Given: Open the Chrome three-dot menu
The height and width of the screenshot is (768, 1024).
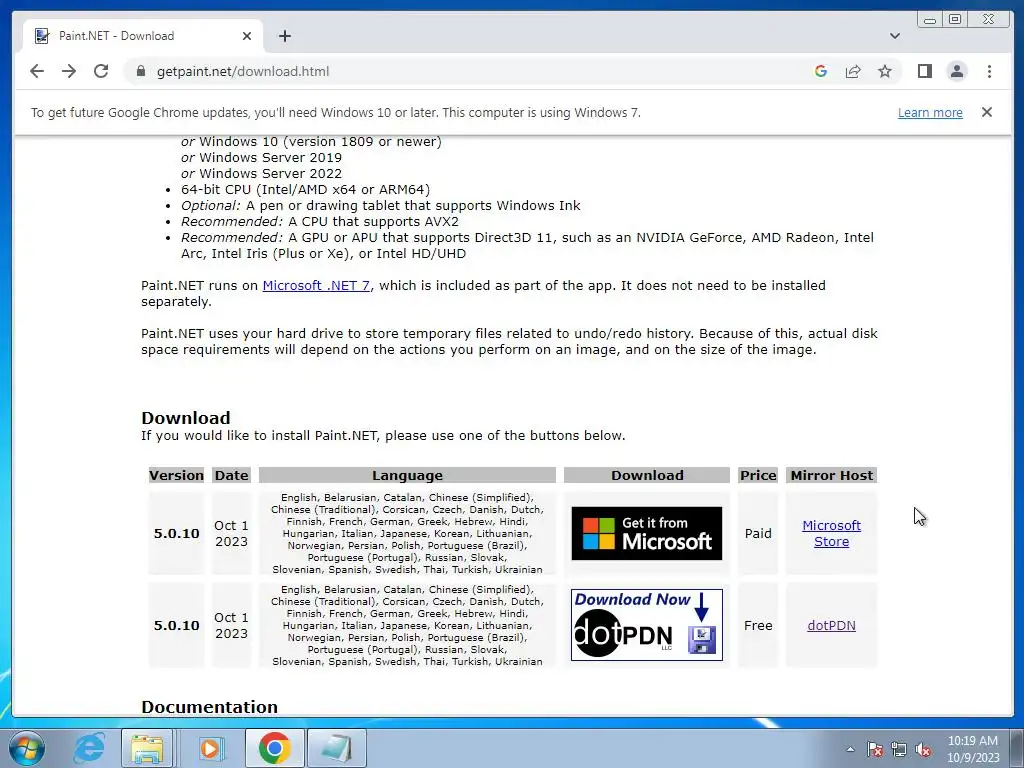Looking at the screenshot, I should 989,71.
